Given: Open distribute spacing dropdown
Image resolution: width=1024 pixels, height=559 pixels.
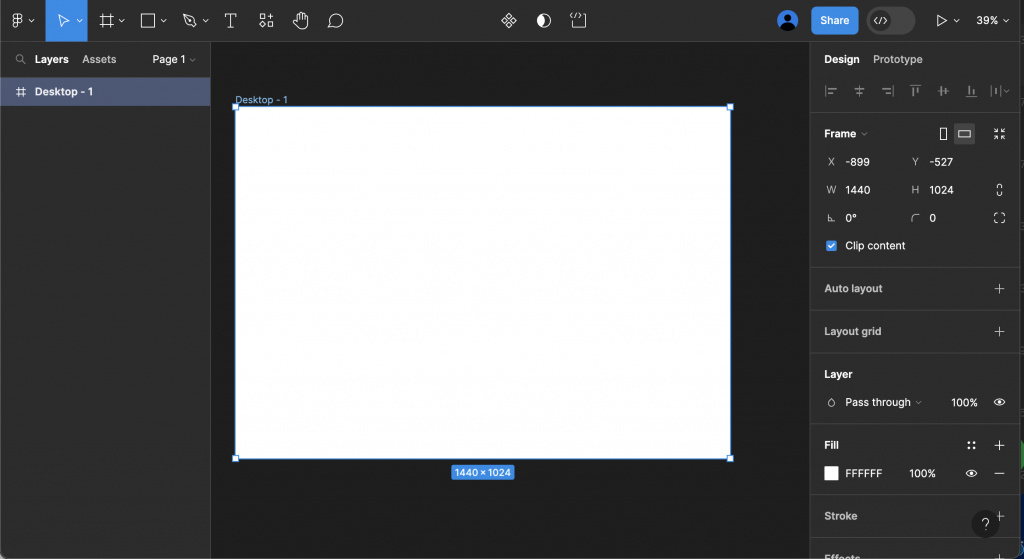Looking at the screenshot, I should (x=999, y=91).
